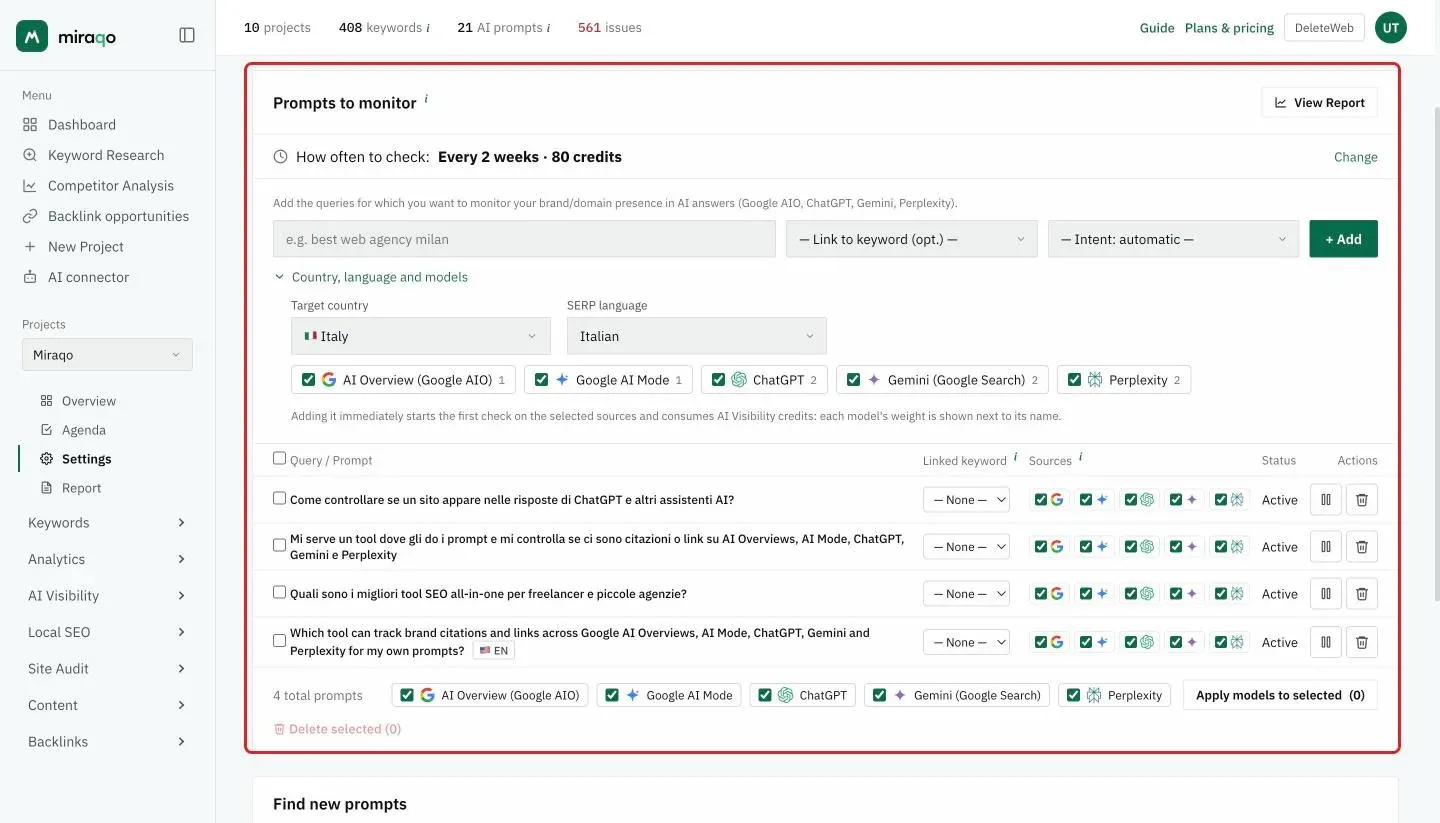Open the UT user avatar menu
Screen dimensions: 1440x823
[x=1390, y=28]
